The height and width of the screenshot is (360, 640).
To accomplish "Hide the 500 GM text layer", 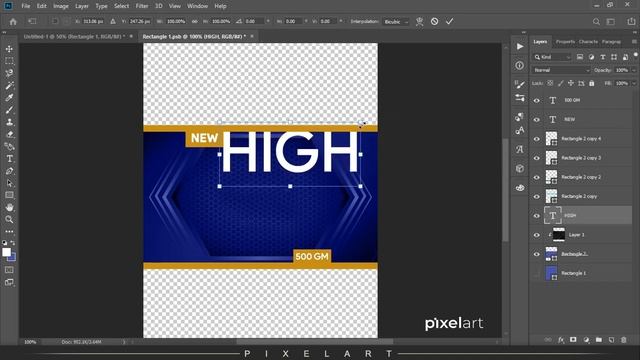I will (537, 100).
